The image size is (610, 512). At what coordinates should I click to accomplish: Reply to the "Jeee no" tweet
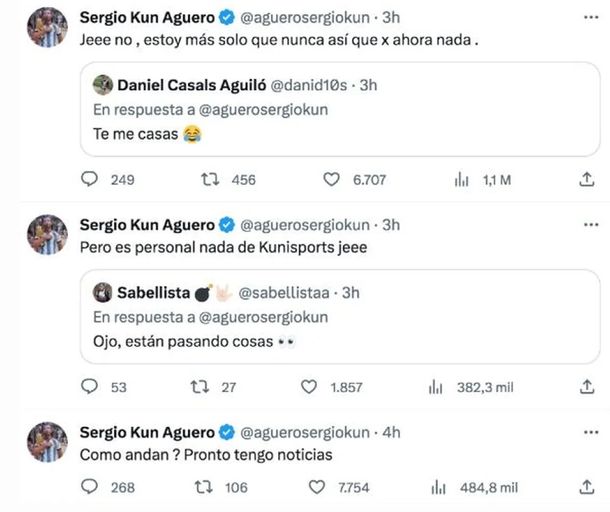point(89,180)
